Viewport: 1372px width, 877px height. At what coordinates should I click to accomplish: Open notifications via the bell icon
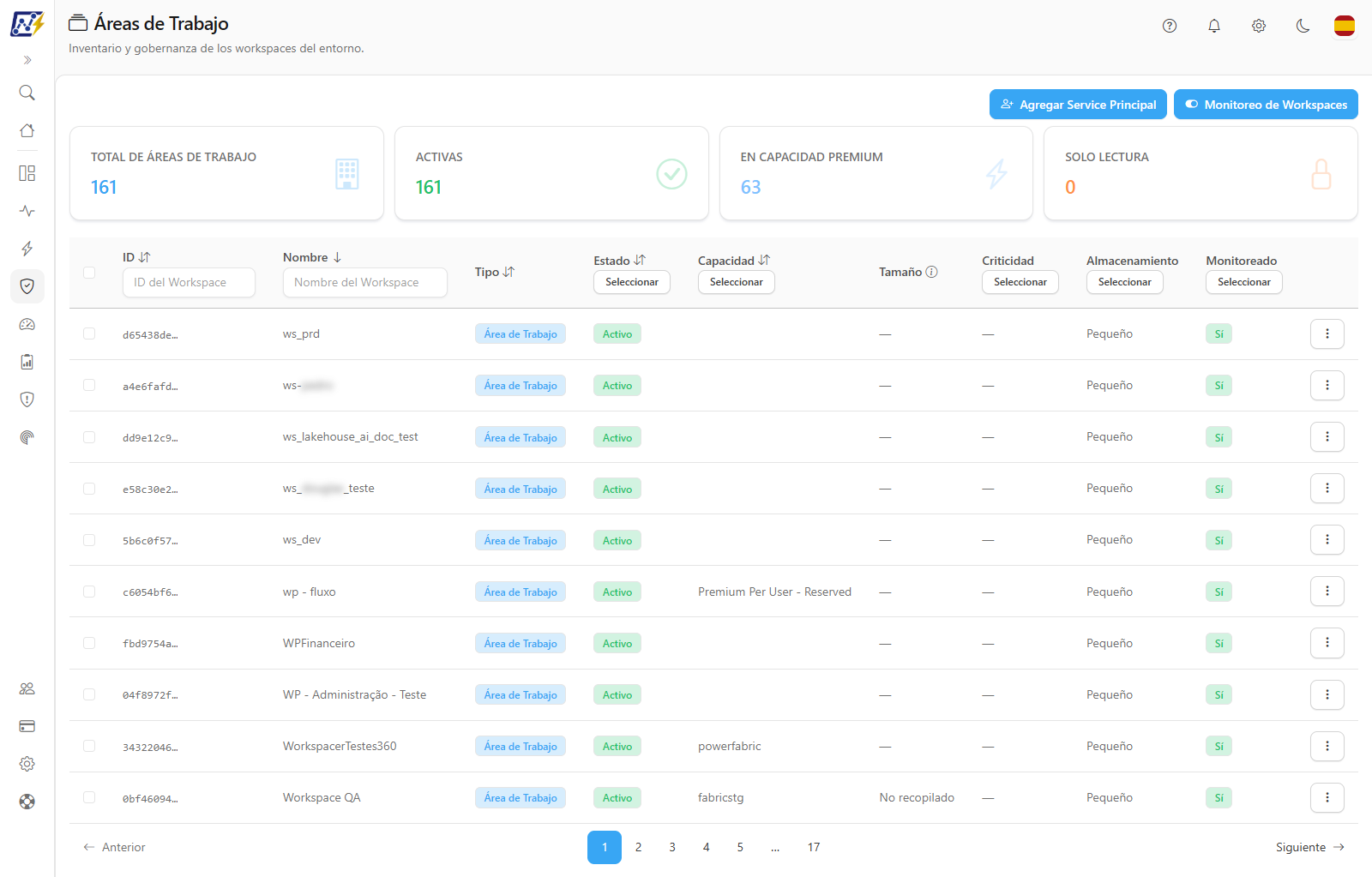pos(1214,26)
